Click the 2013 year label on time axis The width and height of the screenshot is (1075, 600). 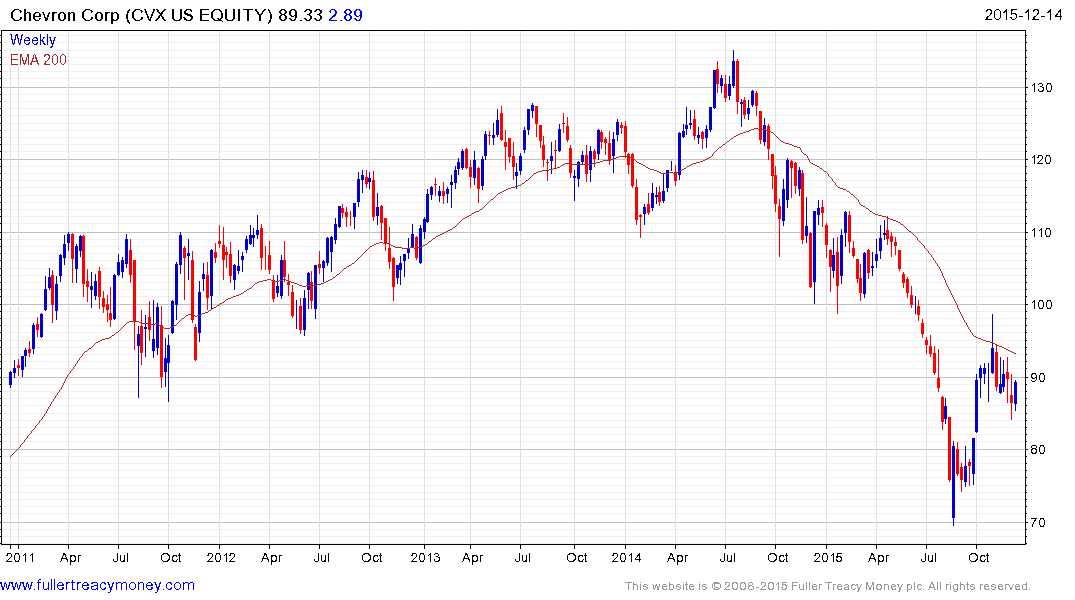click(x=425, y=557)
